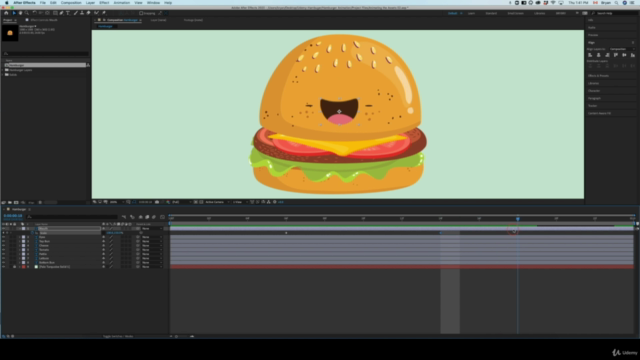Toggle visibility of Pattie layer
640x360 pixels.
click(x=4, y=254)
